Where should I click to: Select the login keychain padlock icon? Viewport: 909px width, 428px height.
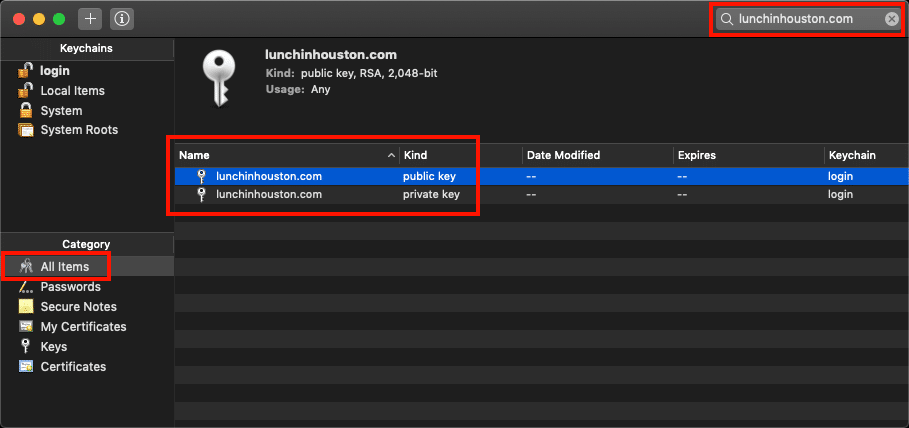pyautogui.click(x=25, y=70)
